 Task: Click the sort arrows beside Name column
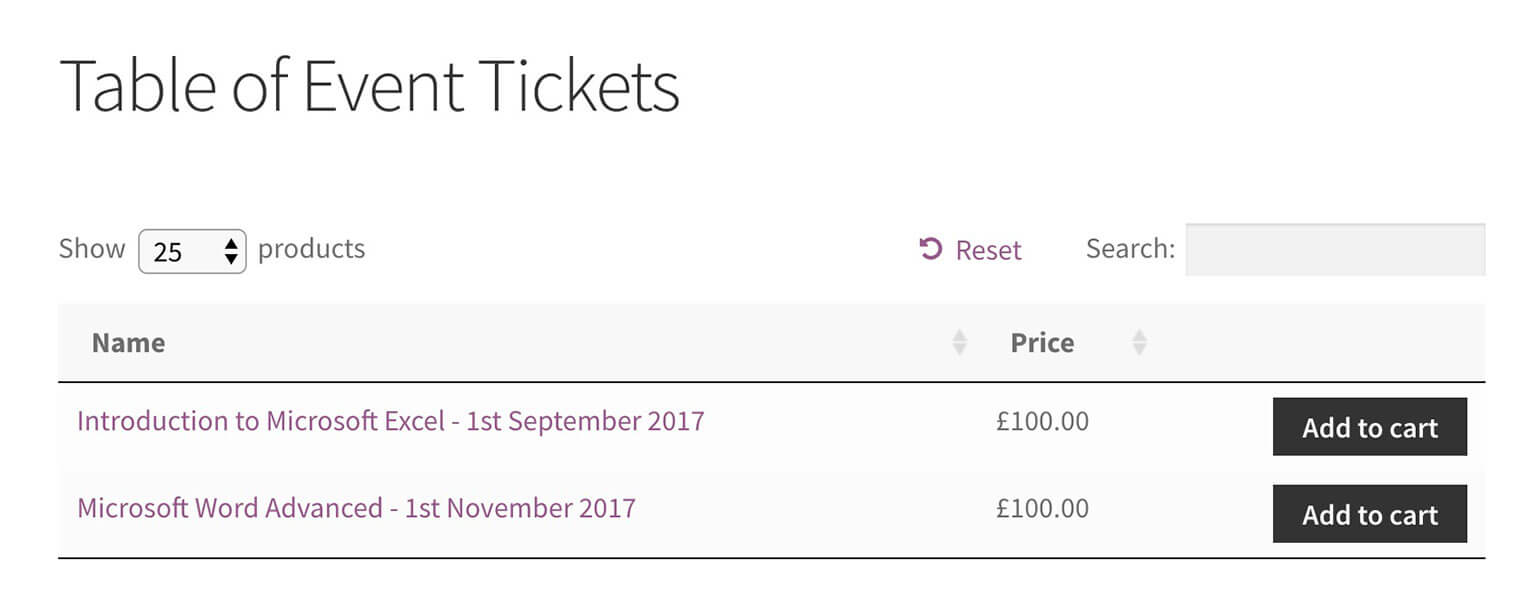click(x=960, y=342)
